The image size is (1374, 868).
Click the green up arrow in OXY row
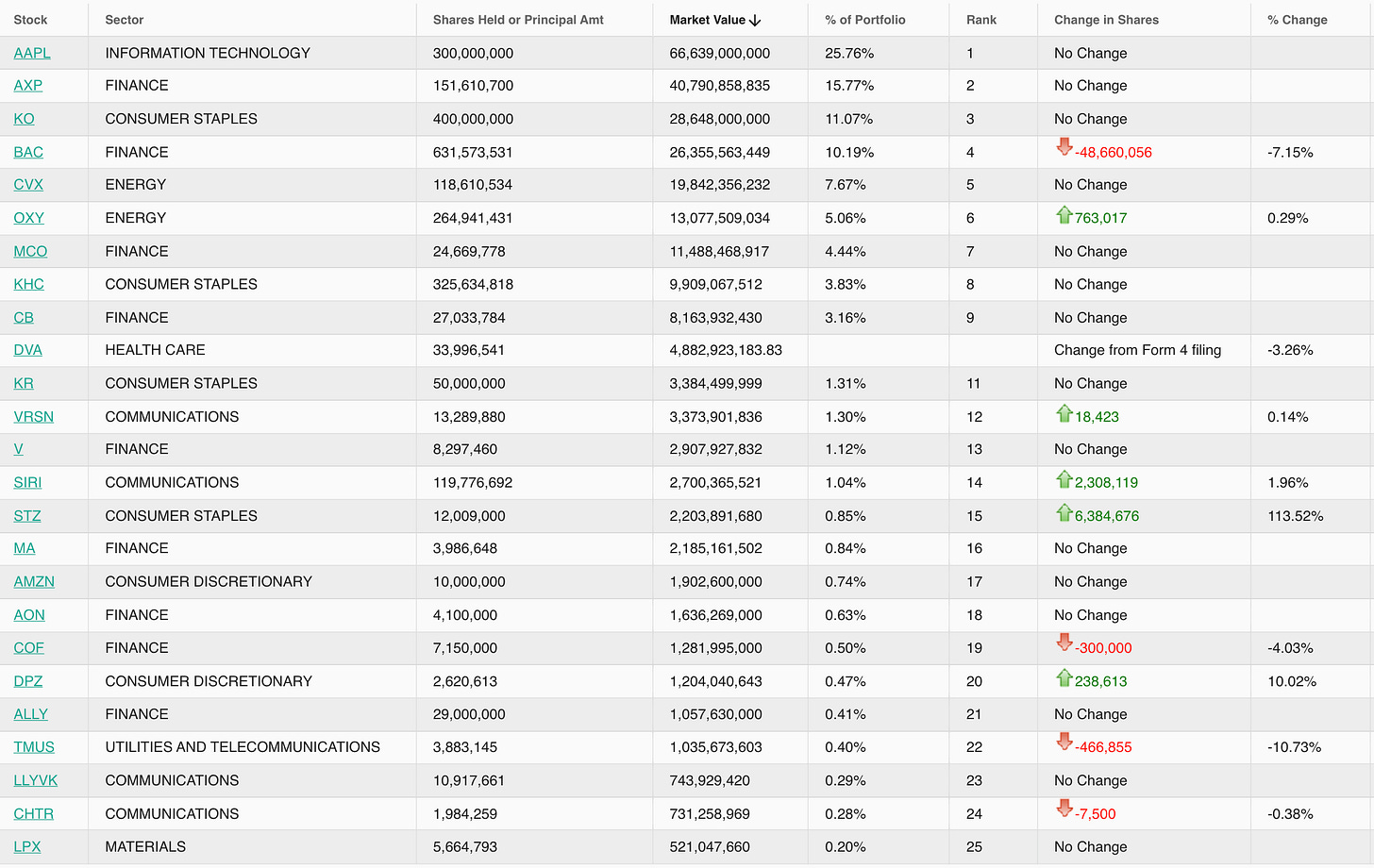1064,214
